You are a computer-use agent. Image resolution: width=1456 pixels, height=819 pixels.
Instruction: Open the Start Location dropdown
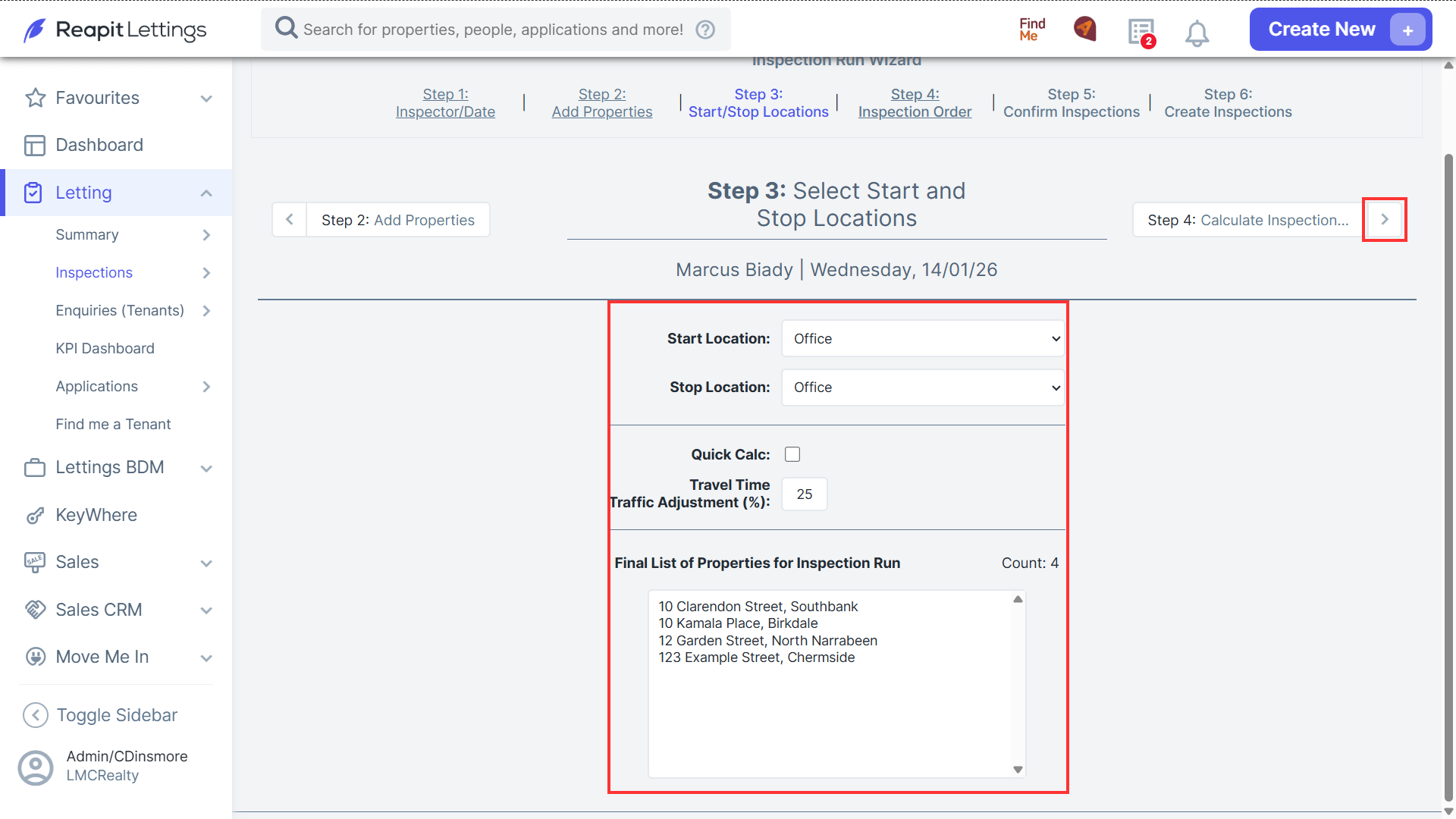pos(922,339)
